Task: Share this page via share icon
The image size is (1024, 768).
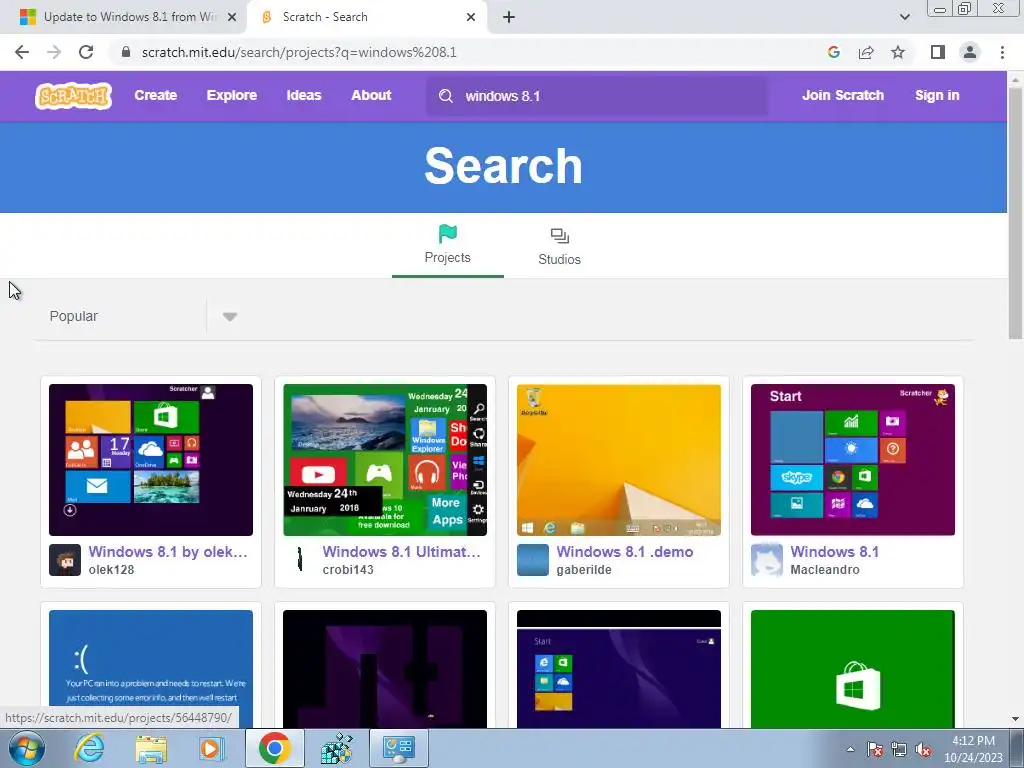Action: point(866,52)
